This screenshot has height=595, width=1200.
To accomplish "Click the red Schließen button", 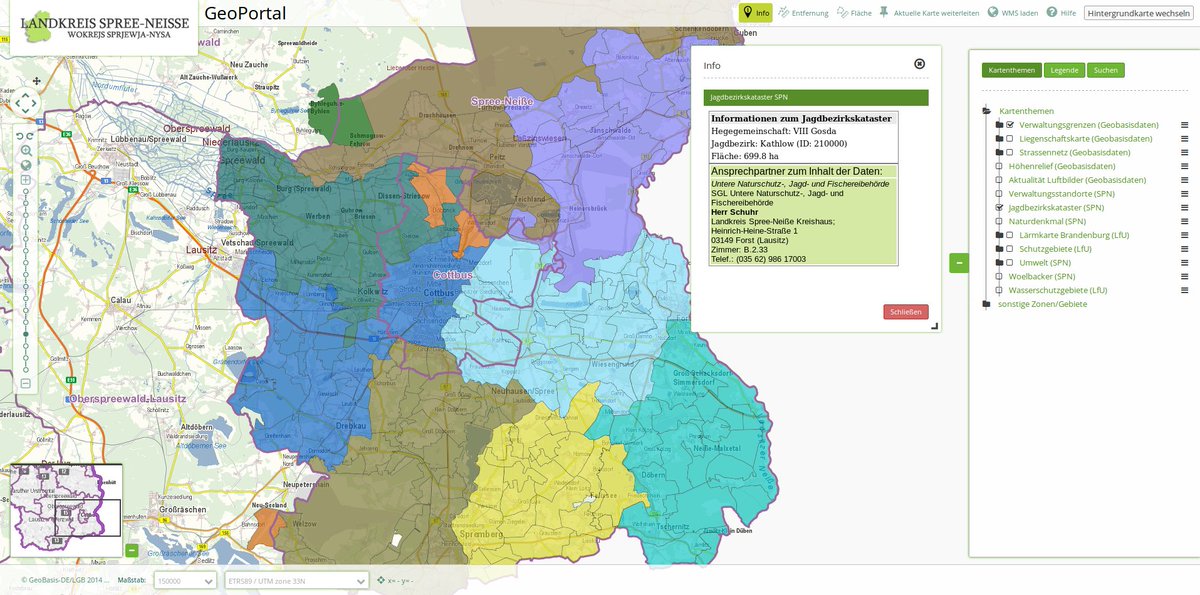I will [x=905, y=312].
